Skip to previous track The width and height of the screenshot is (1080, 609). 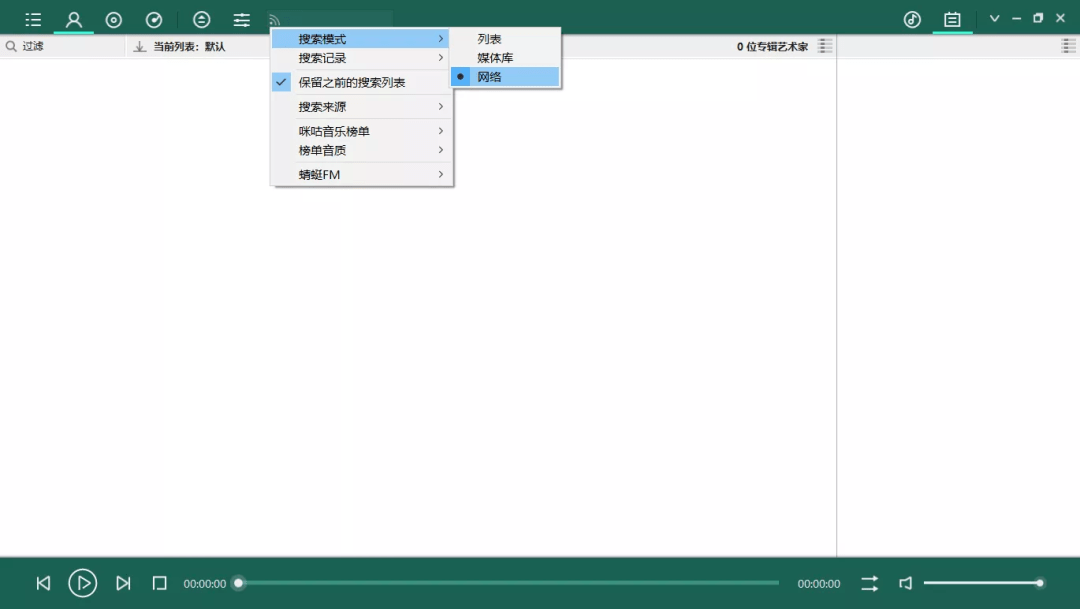(x=43, y=584)
